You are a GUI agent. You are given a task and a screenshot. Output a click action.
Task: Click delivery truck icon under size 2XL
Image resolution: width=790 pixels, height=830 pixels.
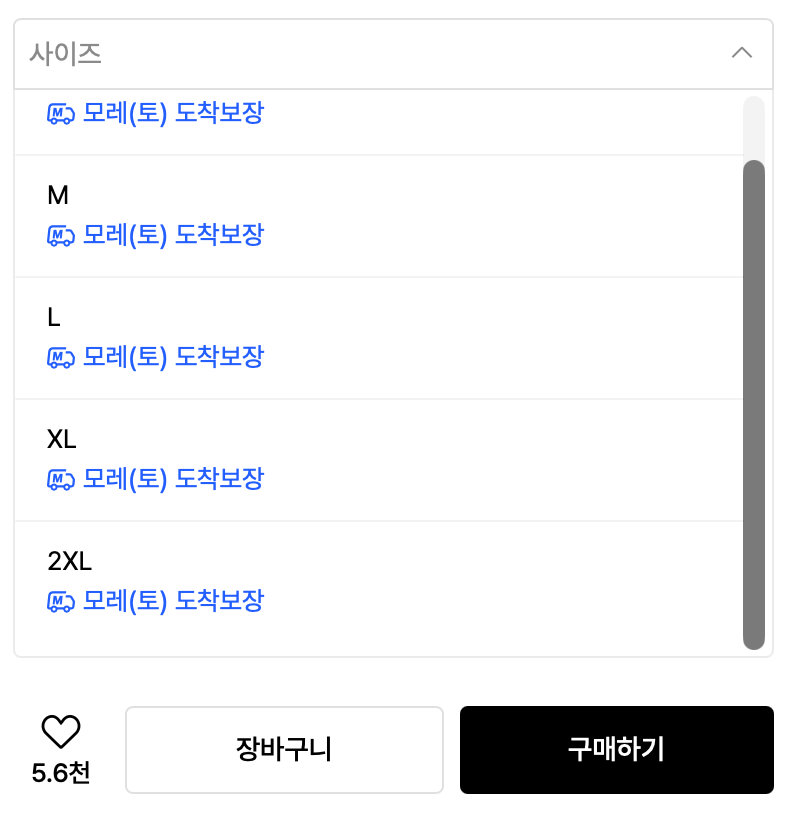61,602
